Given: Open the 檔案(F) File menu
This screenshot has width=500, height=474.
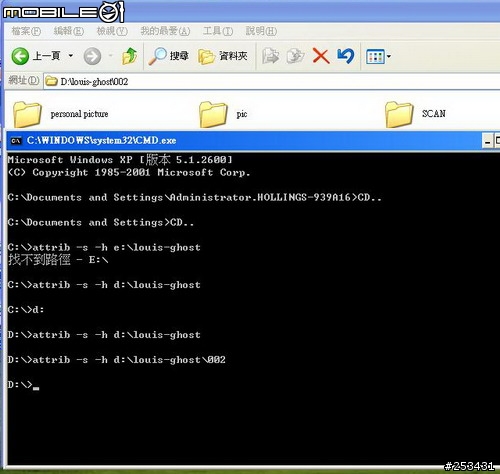Looking at the screenshot, I should (x=26, y=31).
